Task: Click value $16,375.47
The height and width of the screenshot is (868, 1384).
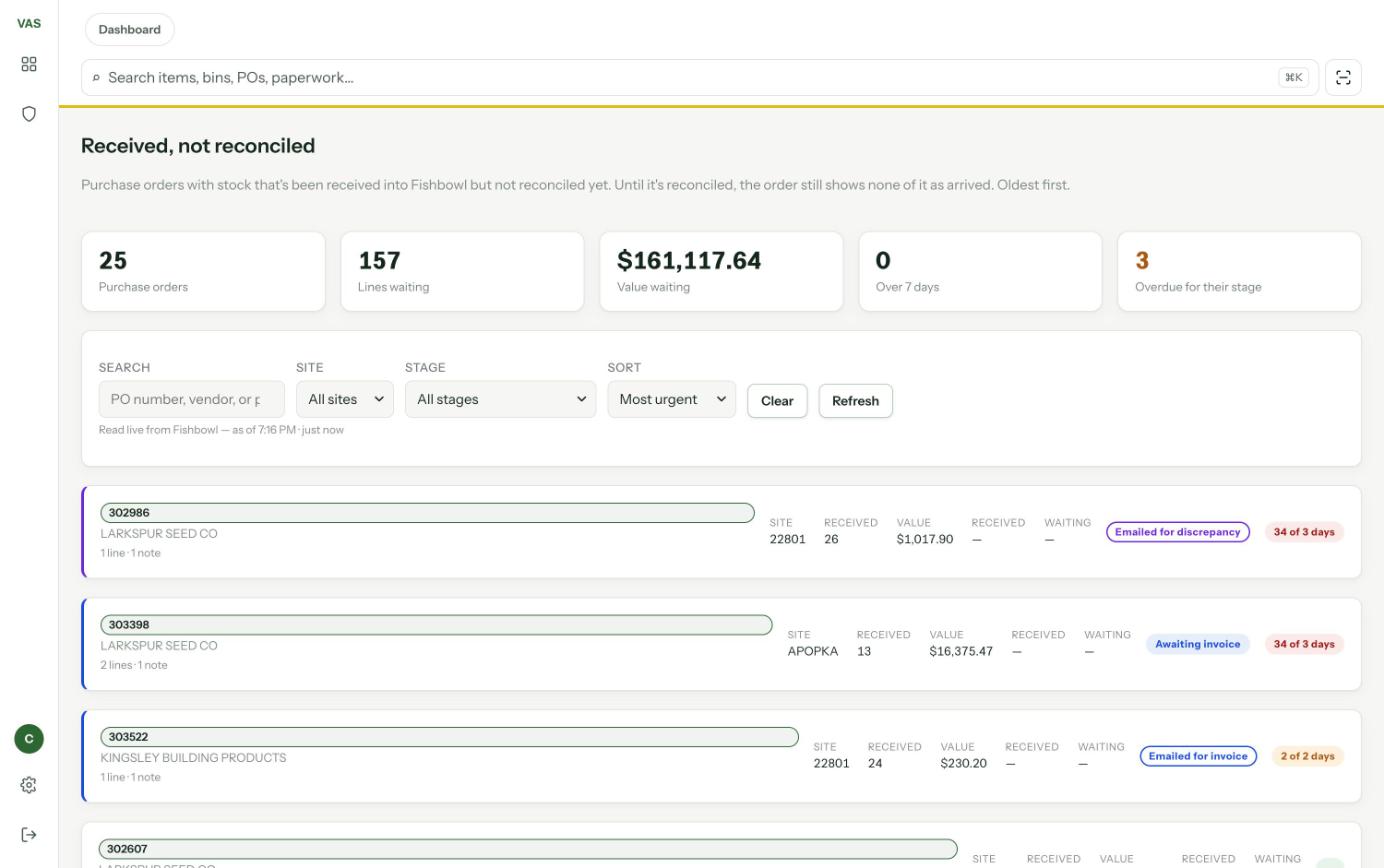Action: coord(961,651)
